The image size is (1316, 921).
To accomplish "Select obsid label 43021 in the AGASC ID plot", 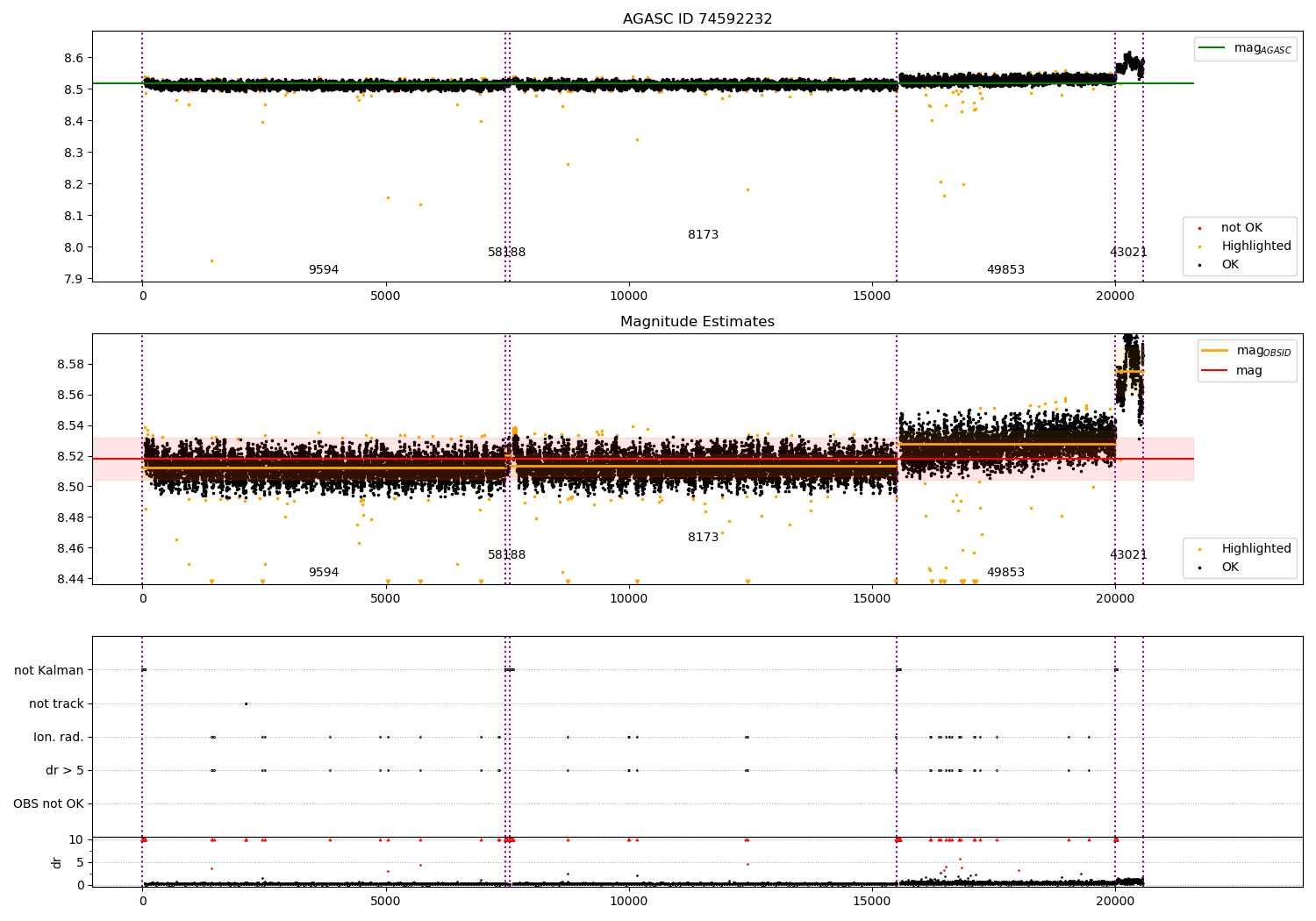I will [x=1128, y=253].
